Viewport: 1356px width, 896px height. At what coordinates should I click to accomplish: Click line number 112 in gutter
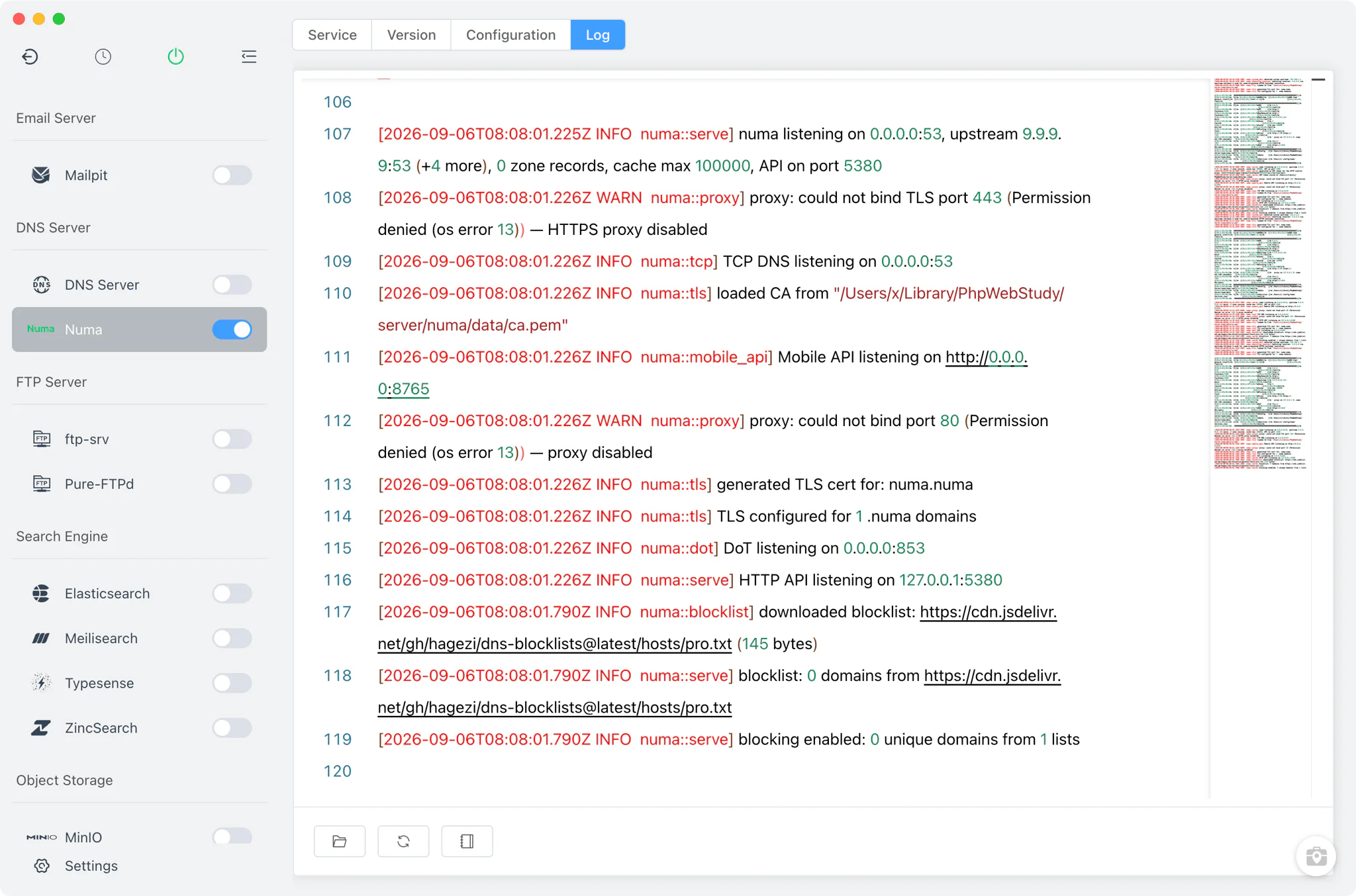point(337,421)
